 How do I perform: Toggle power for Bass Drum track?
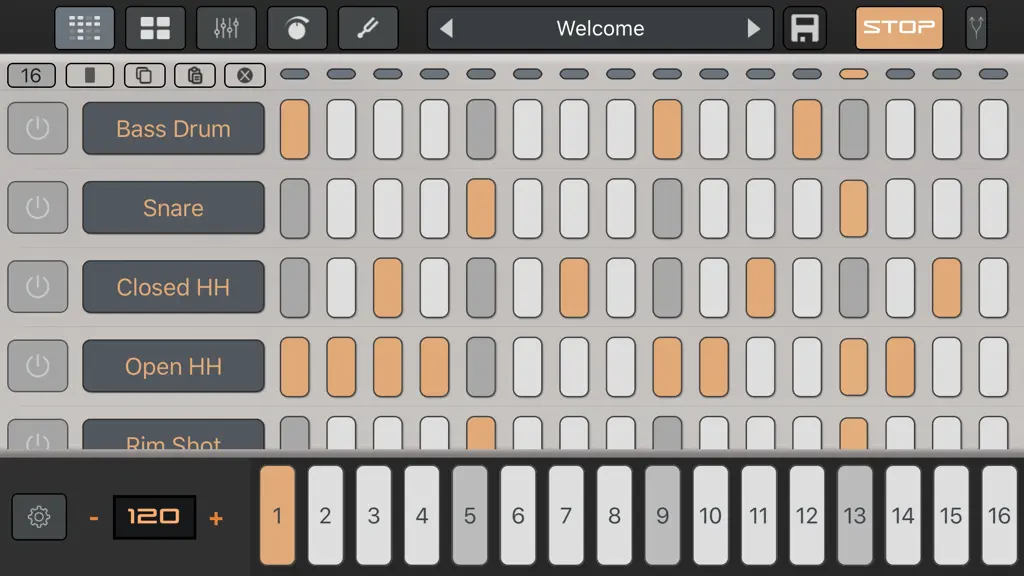38,128
